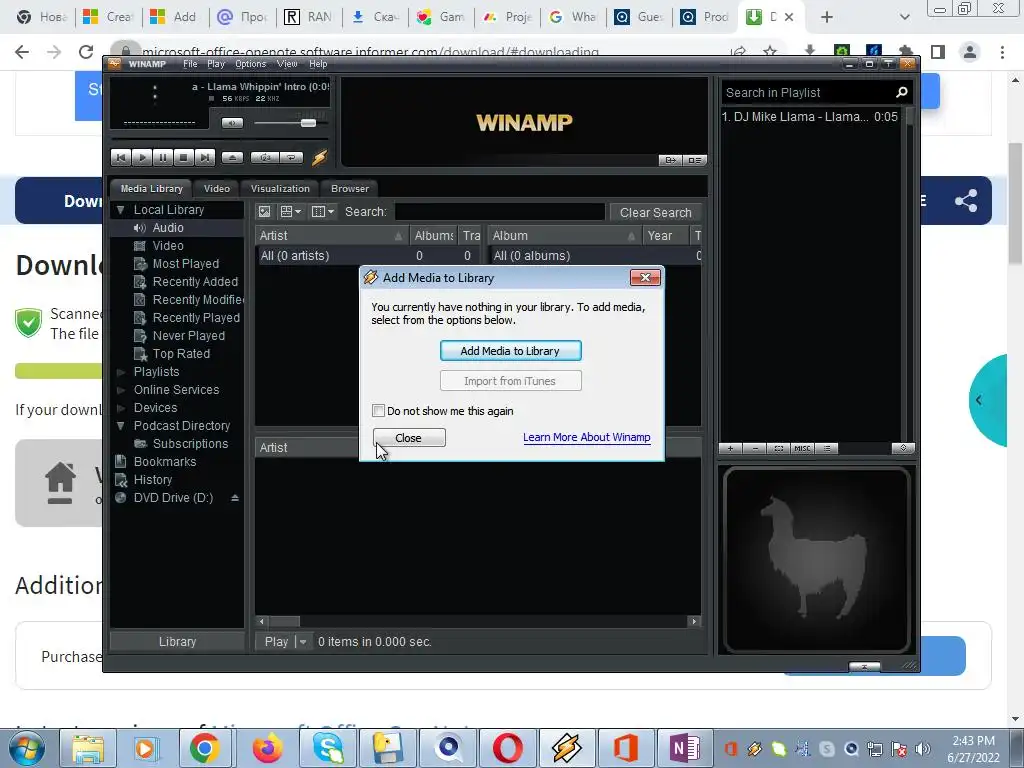This screenshot has width=1024, height=768.
Task: Click the Previous track button in Winamp
Action: [121, 157]
